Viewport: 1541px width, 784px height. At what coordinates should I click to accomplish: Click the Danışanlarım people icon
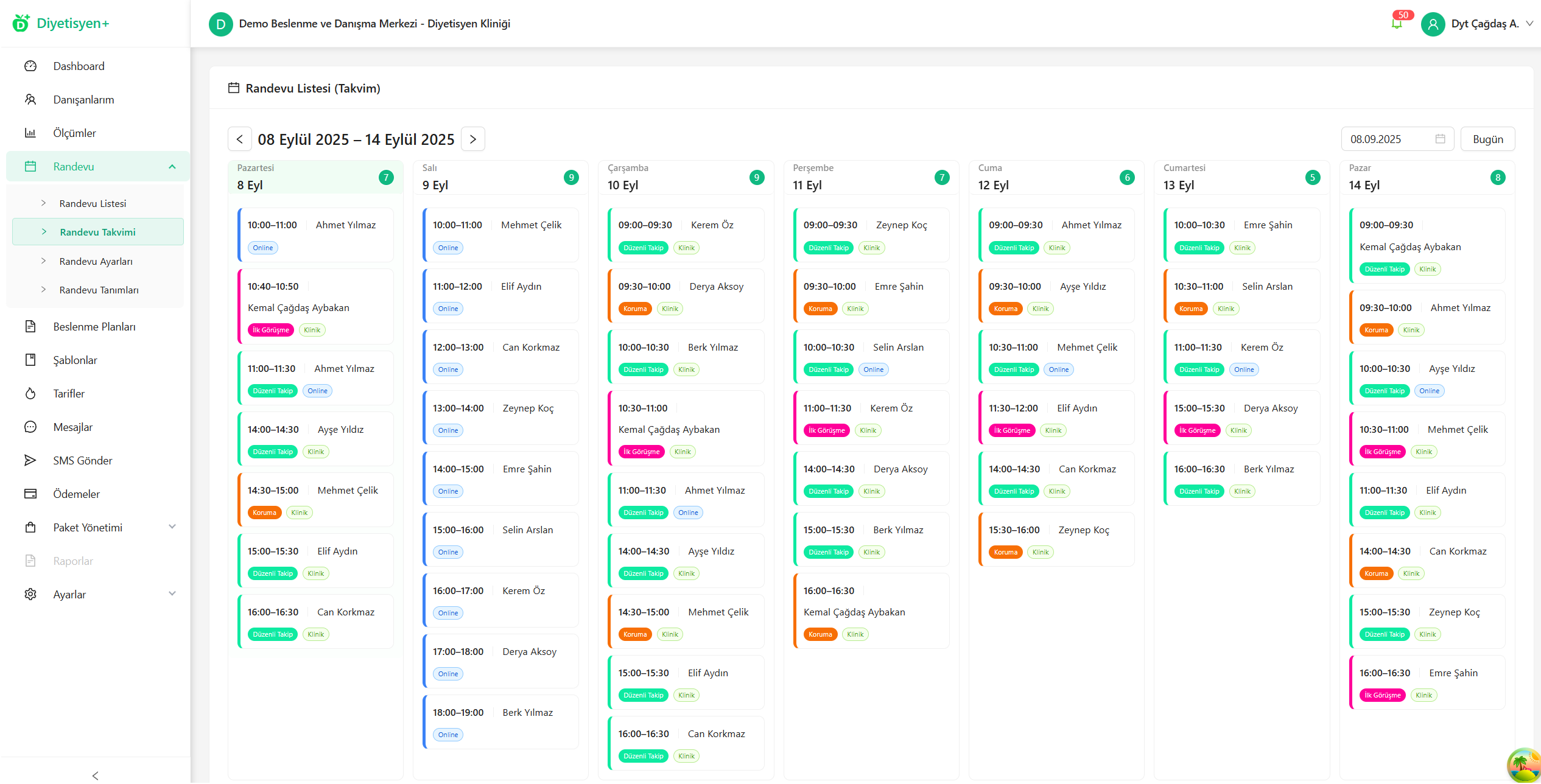click(30, 99)
